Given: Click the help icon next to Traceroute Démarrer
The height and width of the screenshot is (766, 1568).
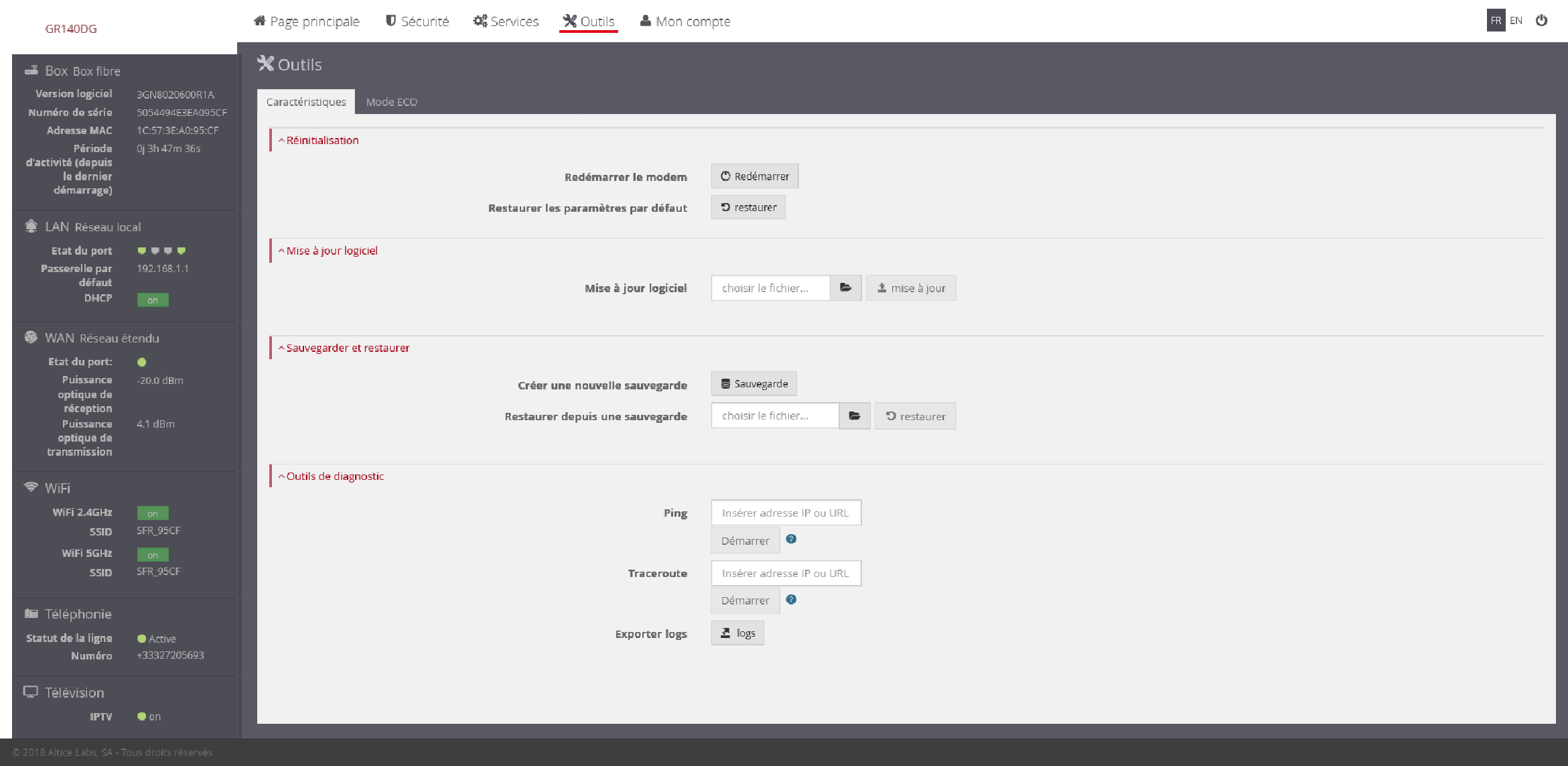Looking at the screenshot, I should pyautogui.click(x=791, y=600).
